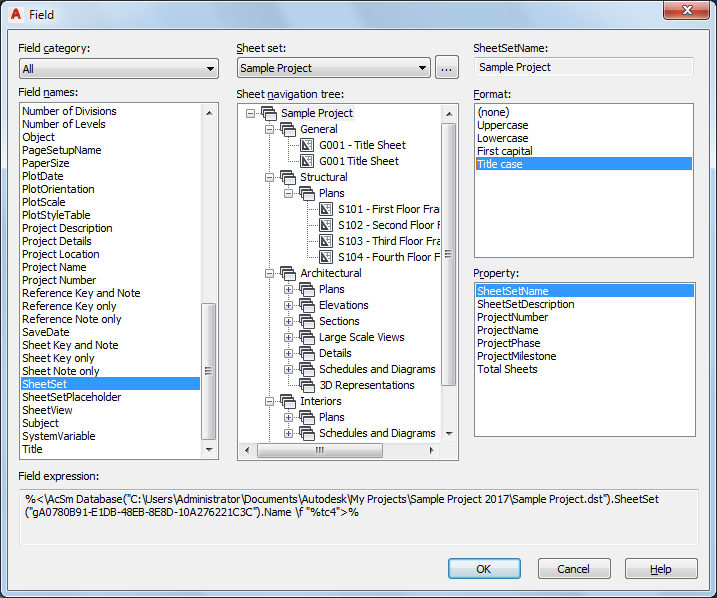Screen dimensions: 717x598
Task: Open the Field category dropdown
Action: point(119,69)
